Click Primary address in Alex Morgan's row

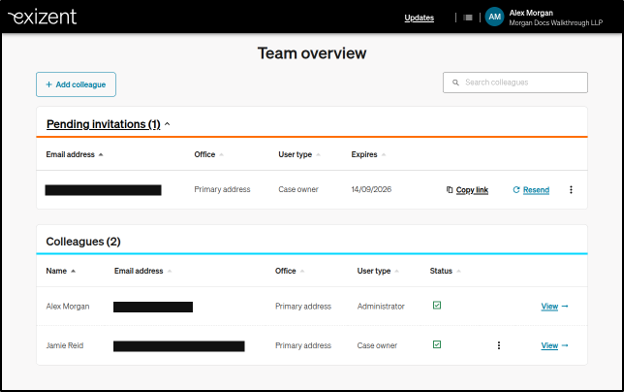tap(303, 306)
